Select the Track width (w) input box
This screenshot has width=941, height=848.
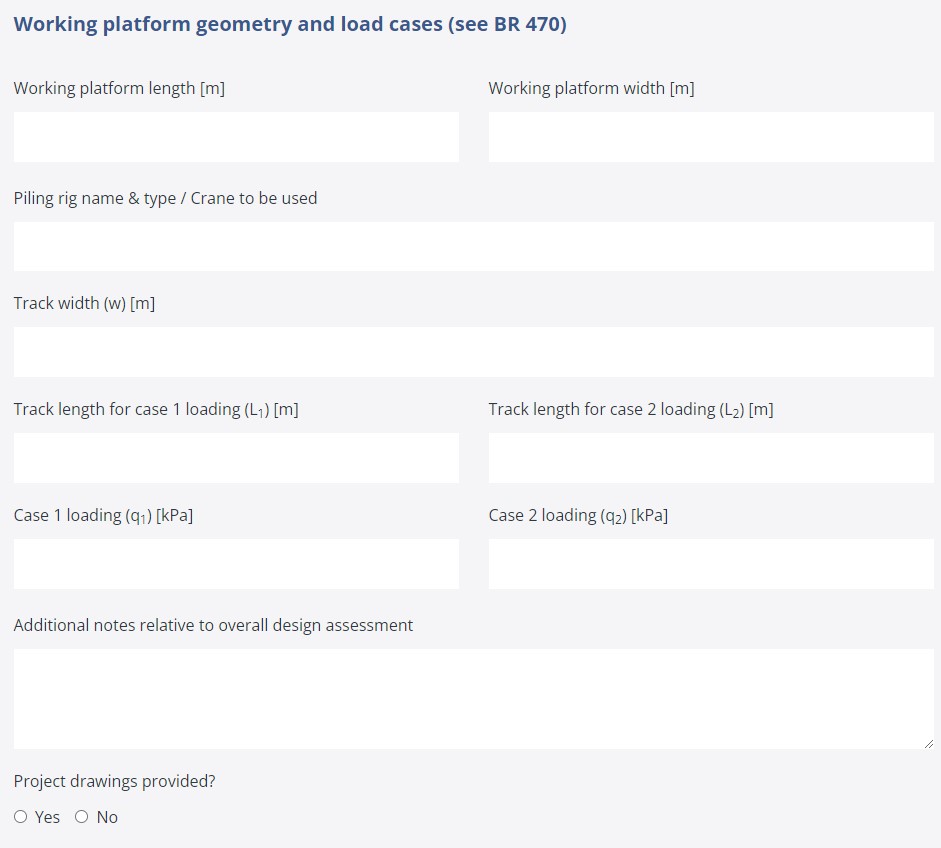(x=473, y=352)
